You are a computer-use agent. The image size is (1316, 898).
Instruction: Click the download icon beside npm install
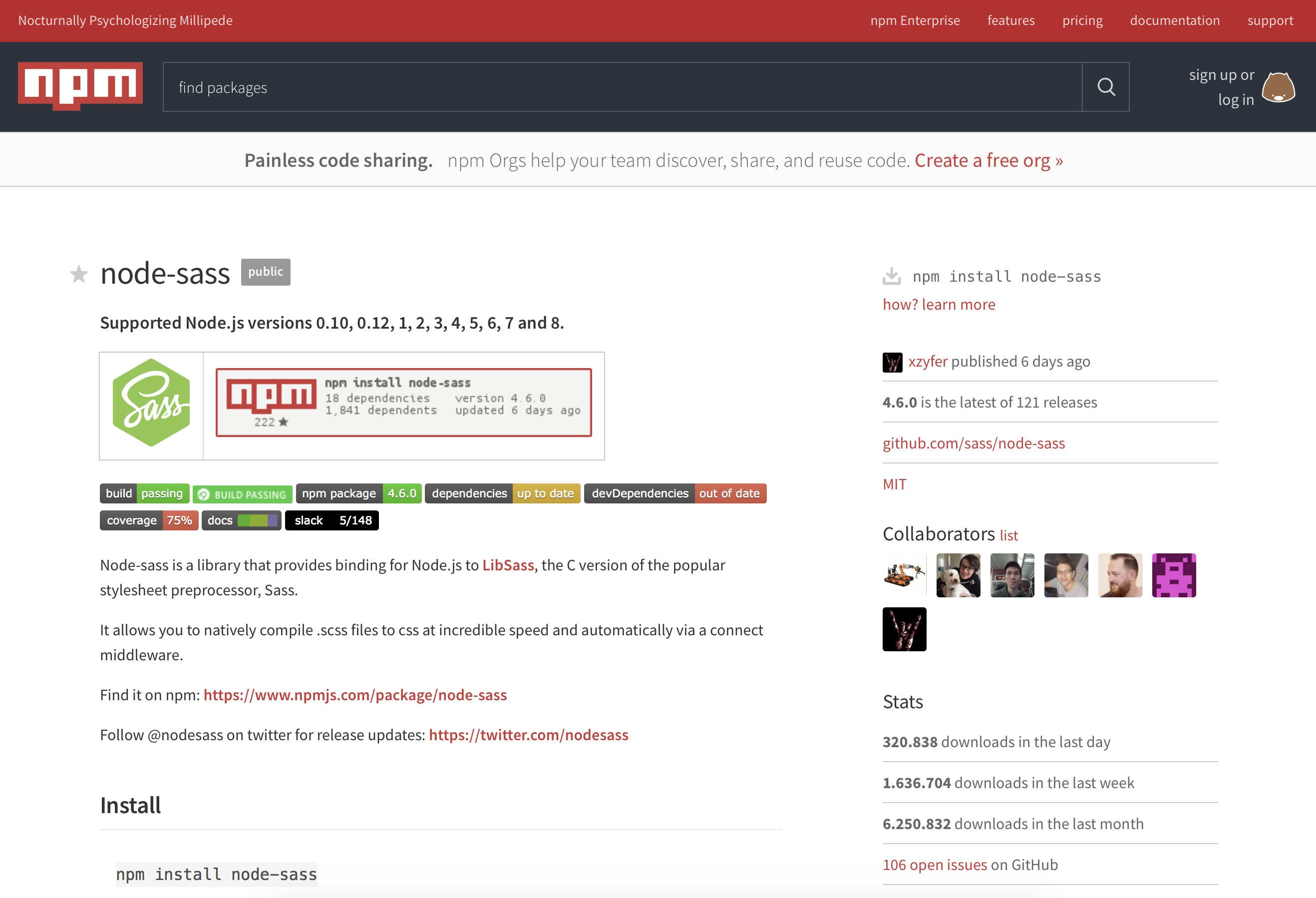pos(891,276)
